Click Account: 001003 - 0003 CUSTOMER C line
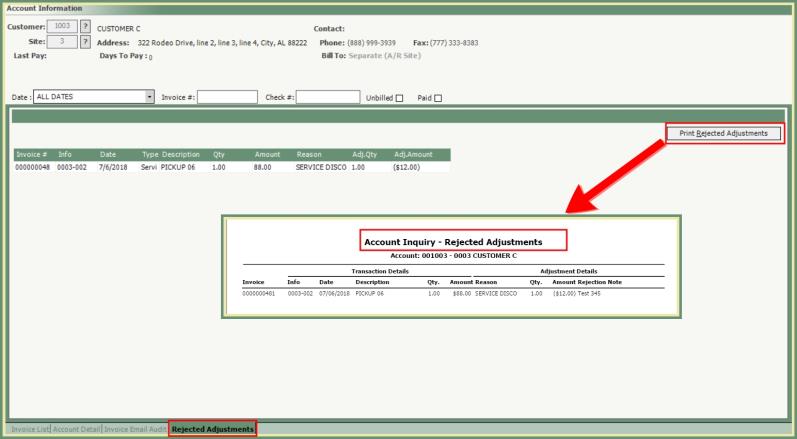Viewport: 797px width, 439px height. click(x=453, y=256)
